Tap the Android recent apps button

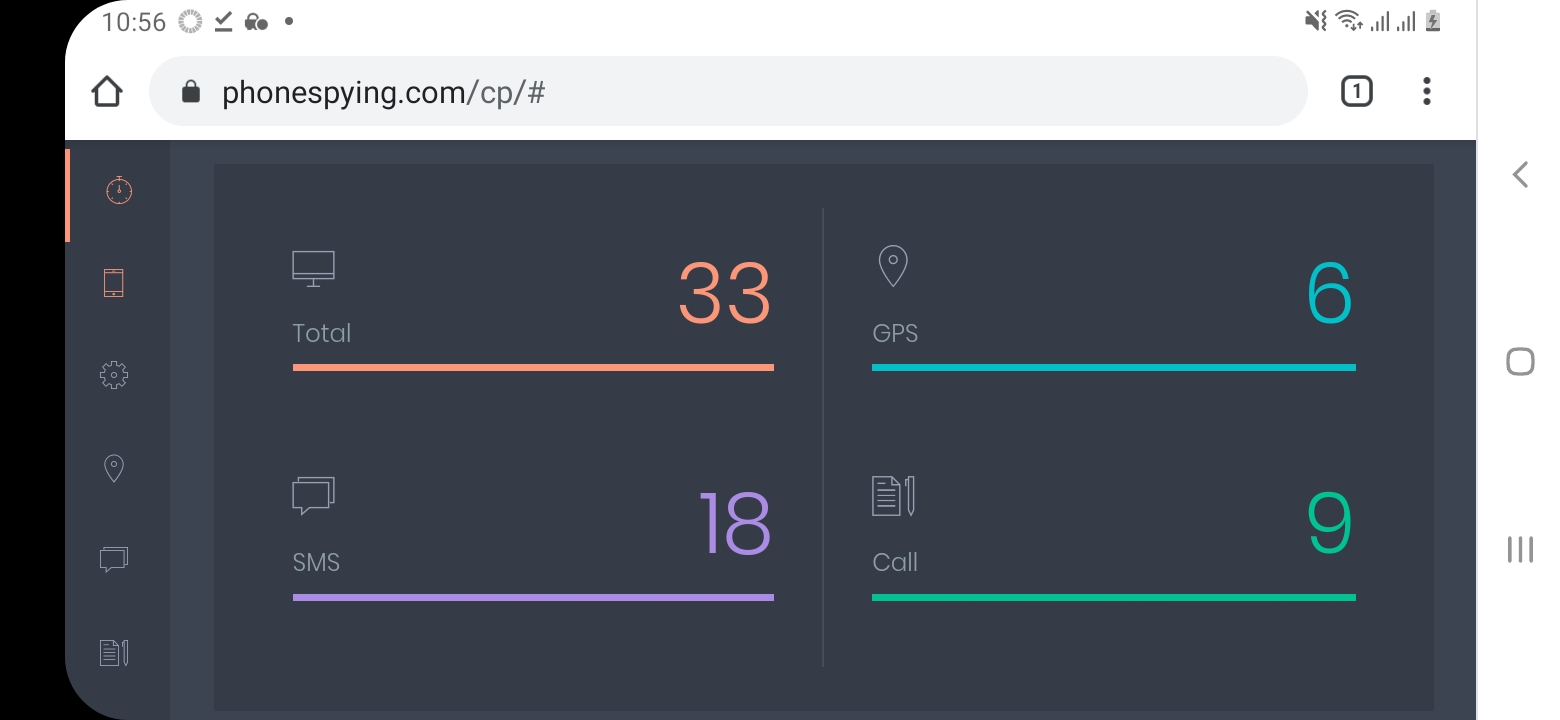[1520, 549]
